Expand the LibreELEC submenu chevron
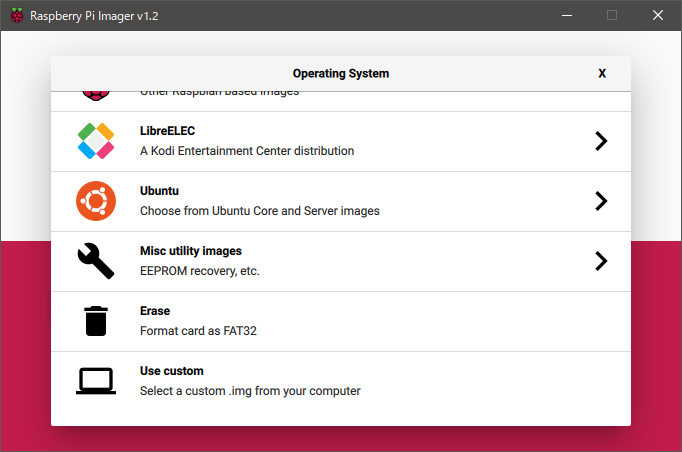Screen dimensions: 682x452 [600, 141]
